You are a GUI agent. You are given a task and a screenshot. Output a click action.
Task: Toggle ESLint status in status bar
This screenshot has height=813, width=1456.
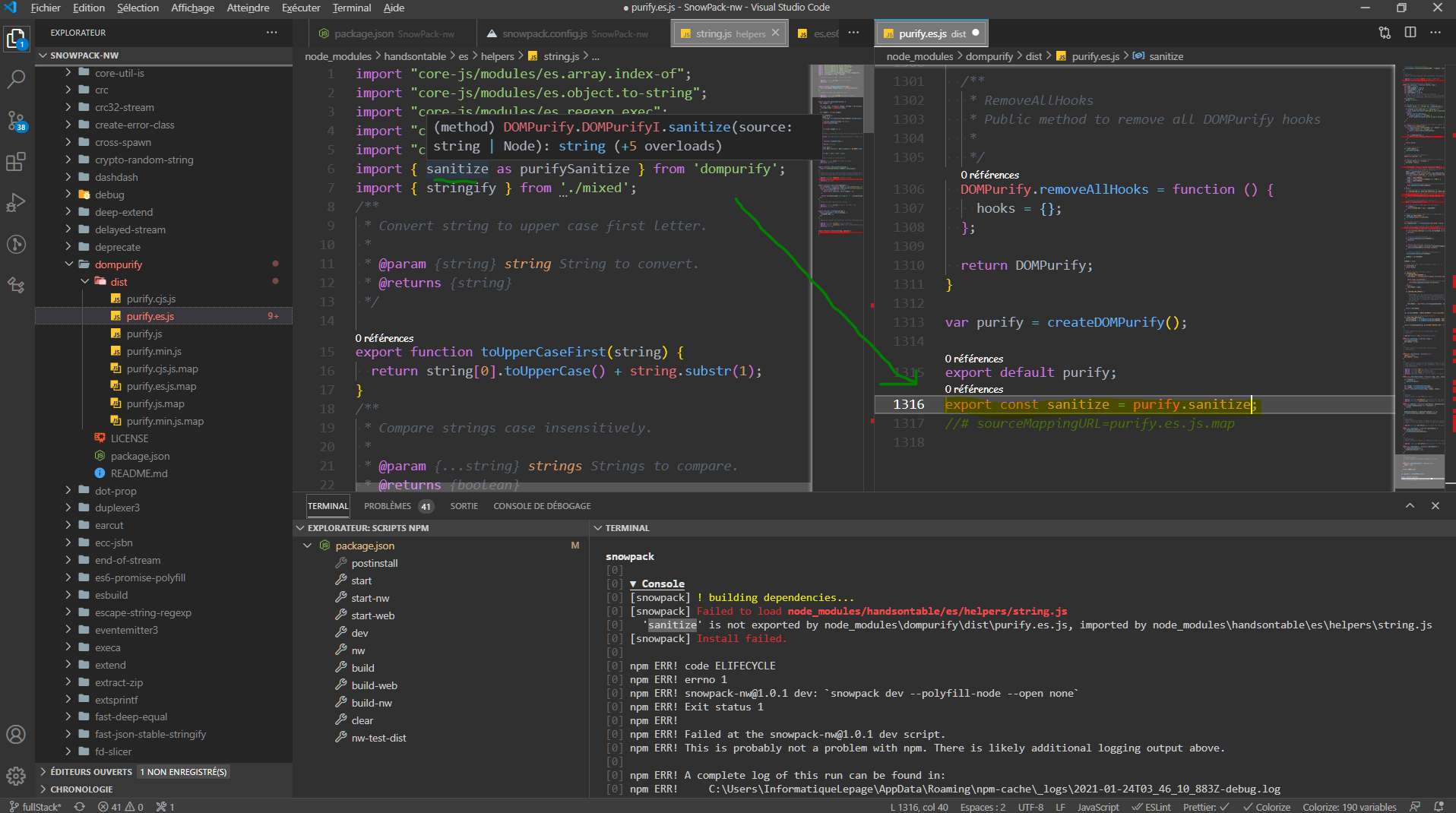point(1151,807)
